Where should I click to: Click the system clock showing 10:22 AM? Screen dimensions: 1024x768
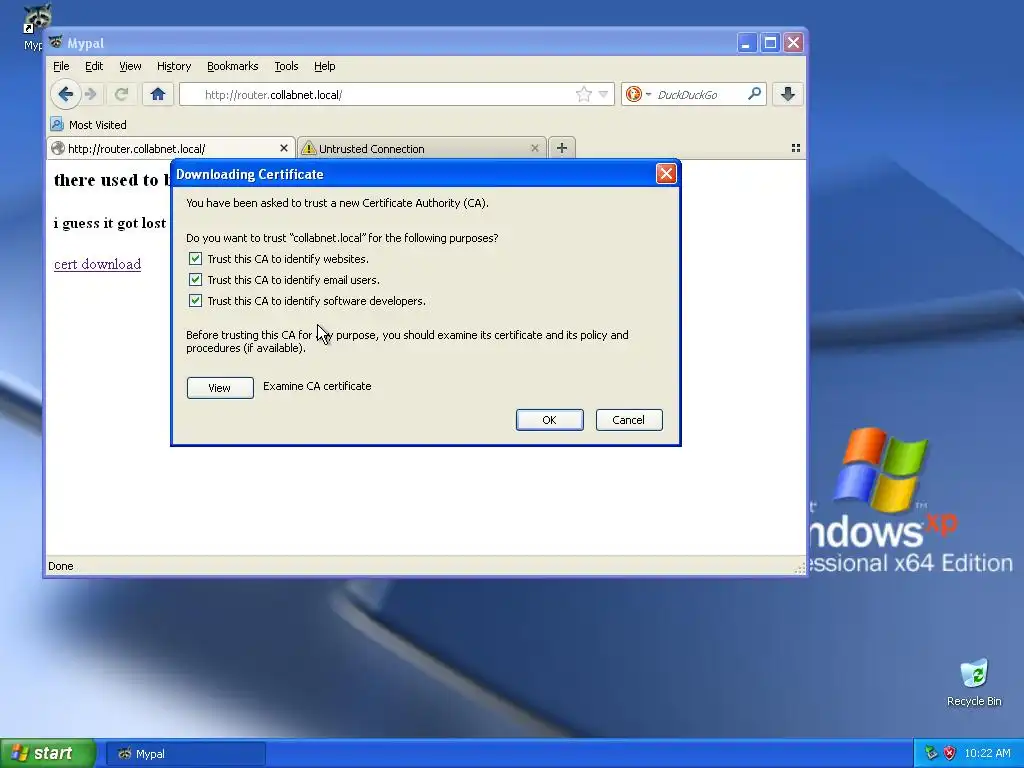987,753
